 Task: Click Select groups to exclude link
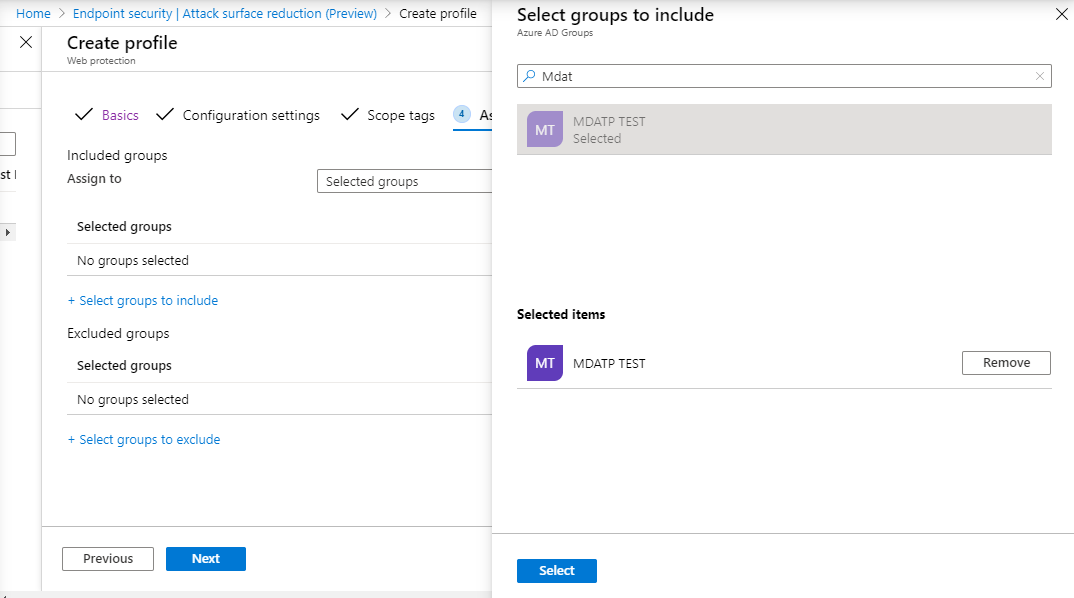click(144, 439)
